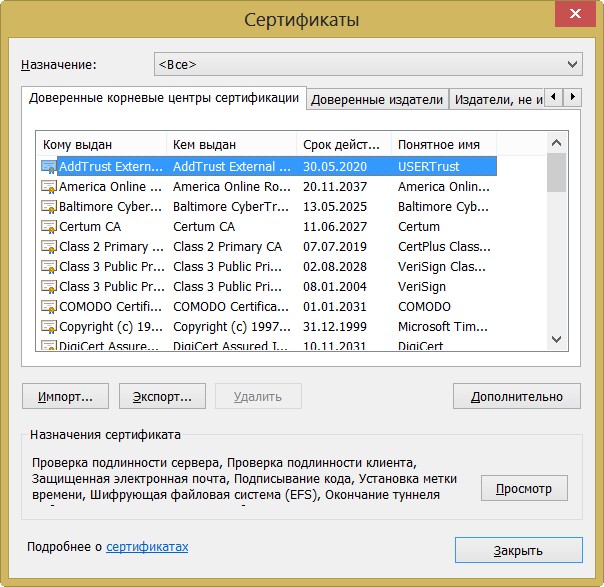Click the expiry date 20.11.2037
604x587 pixels.
coord(335,187)
